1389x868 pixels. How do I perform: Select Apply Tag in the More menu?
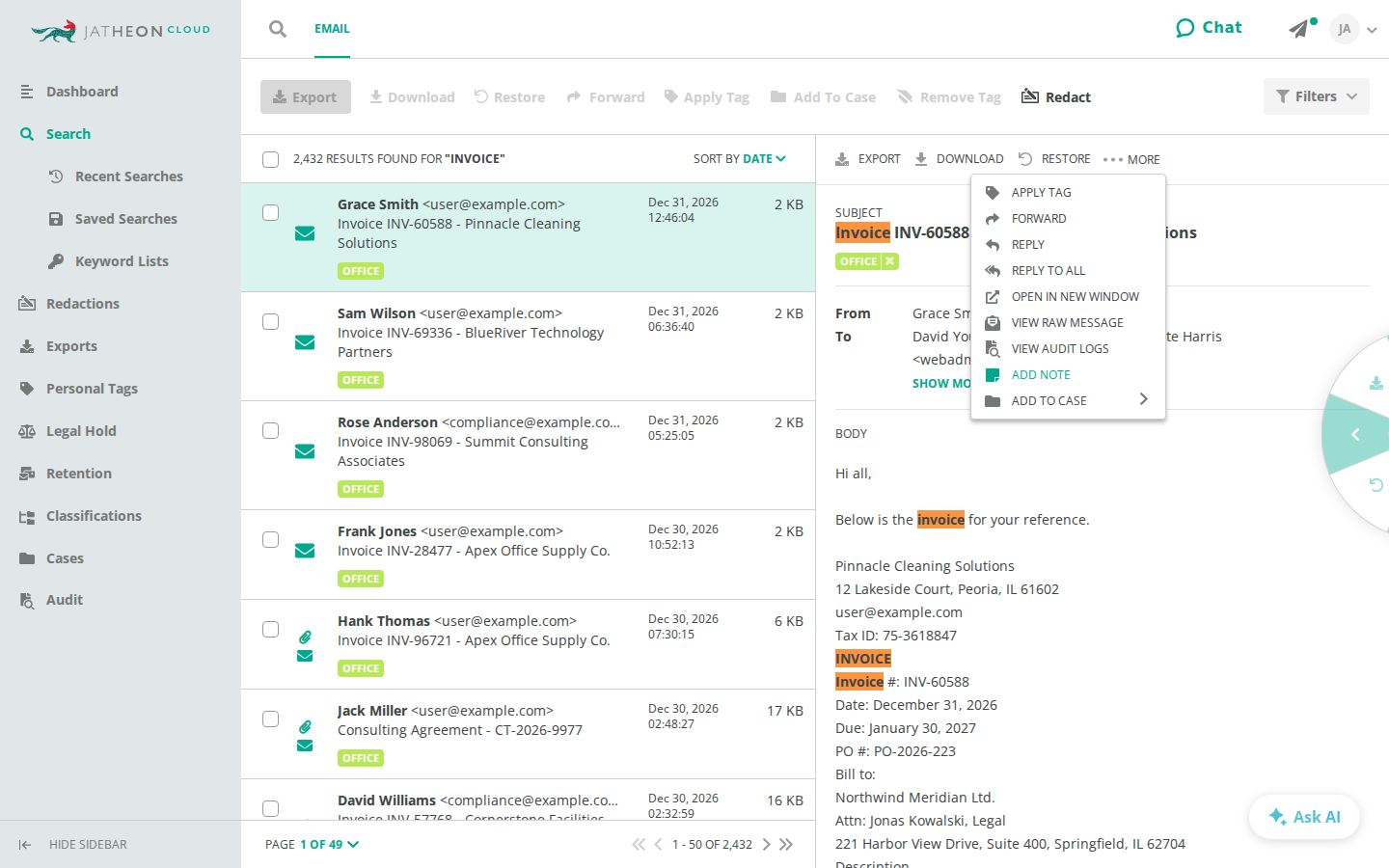1068,193
